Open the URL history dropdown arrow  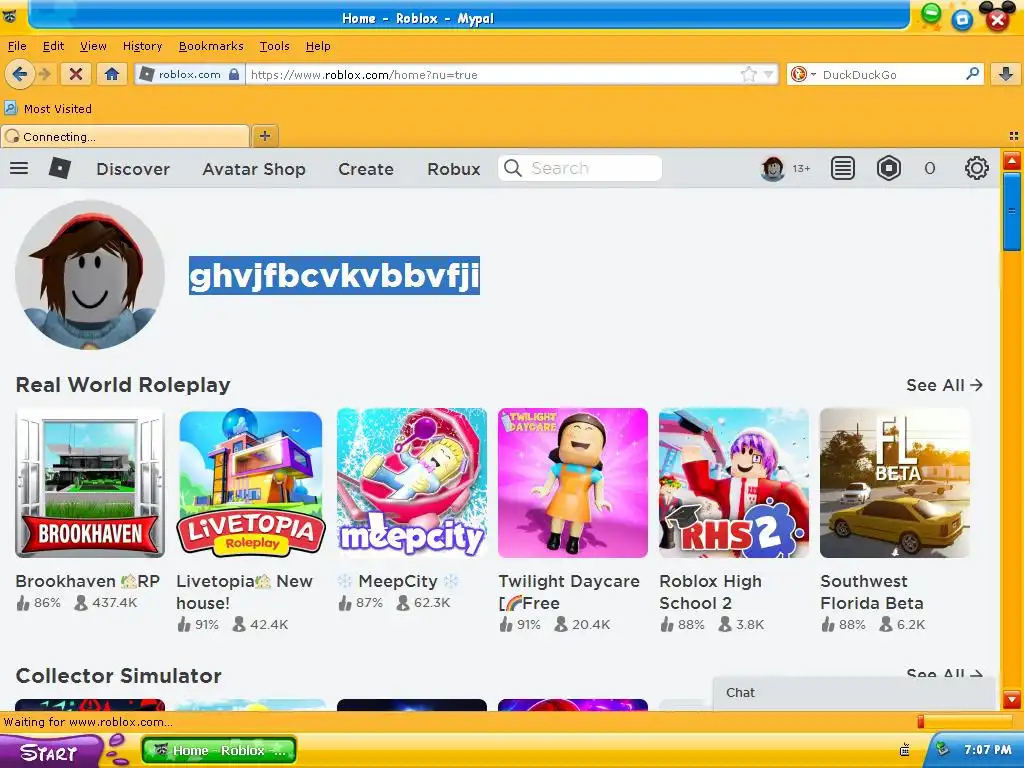click(x=769, y=74)
